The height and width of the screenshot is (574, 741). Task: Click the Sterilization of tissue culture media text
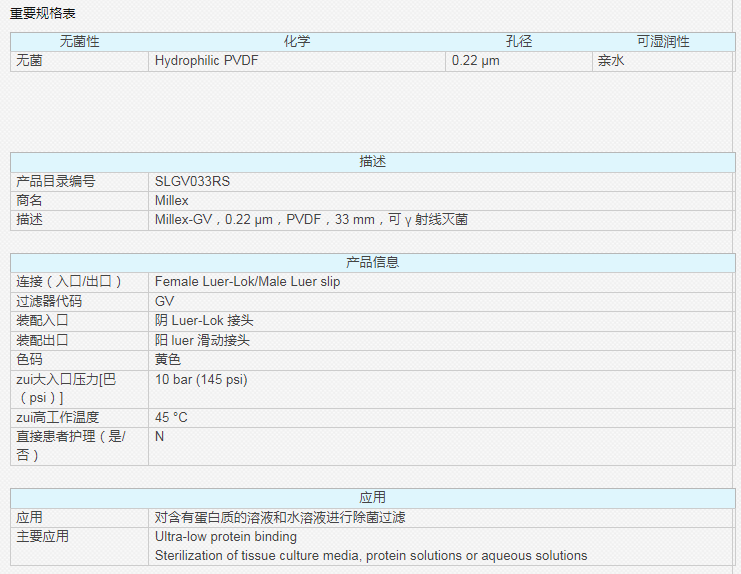tap(371, 556)
